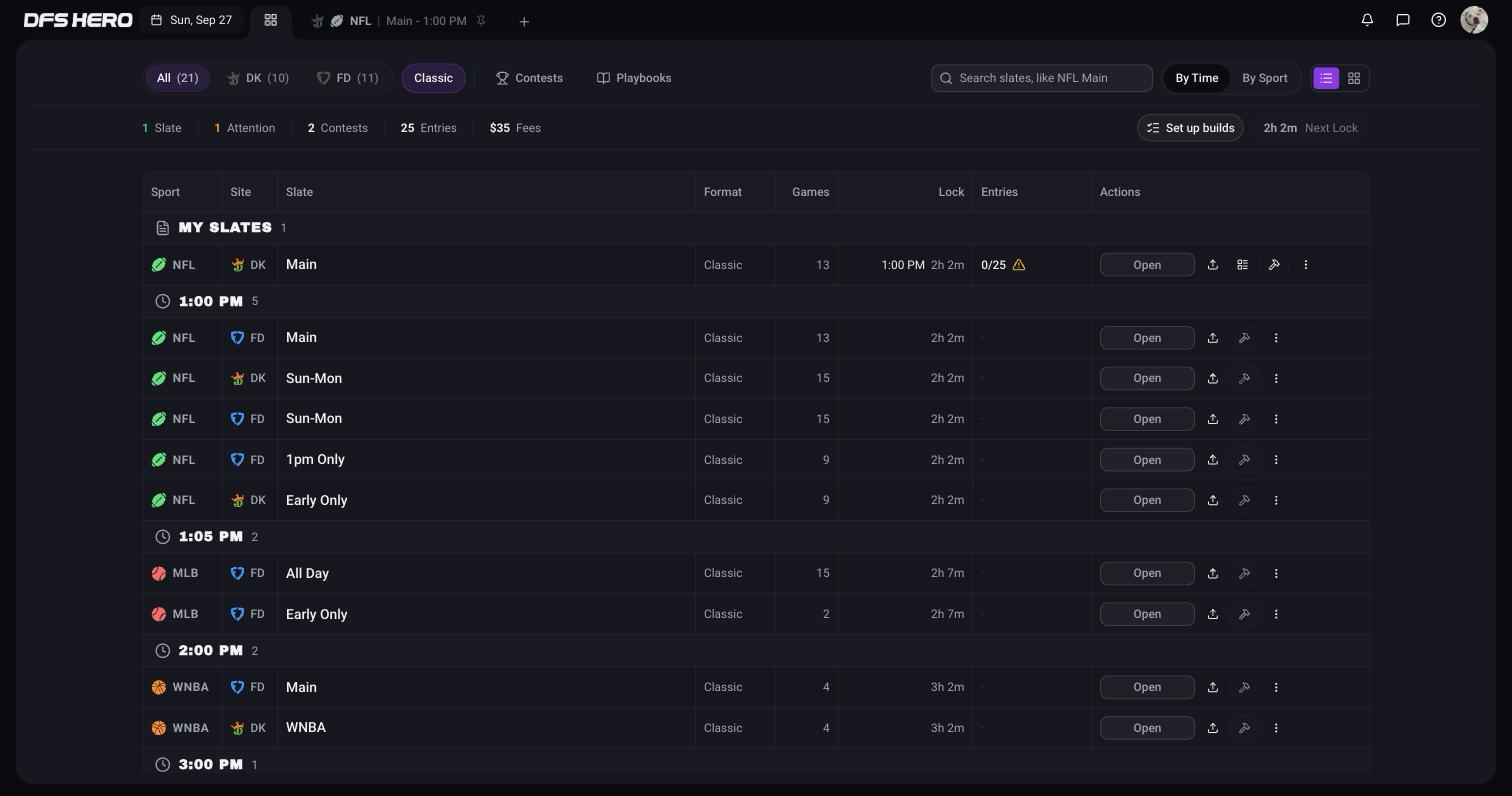The width and height of the screenshot is (1512, 796).
Task: Open more options for DK Main slate
Action: (x=1306, y=265)
